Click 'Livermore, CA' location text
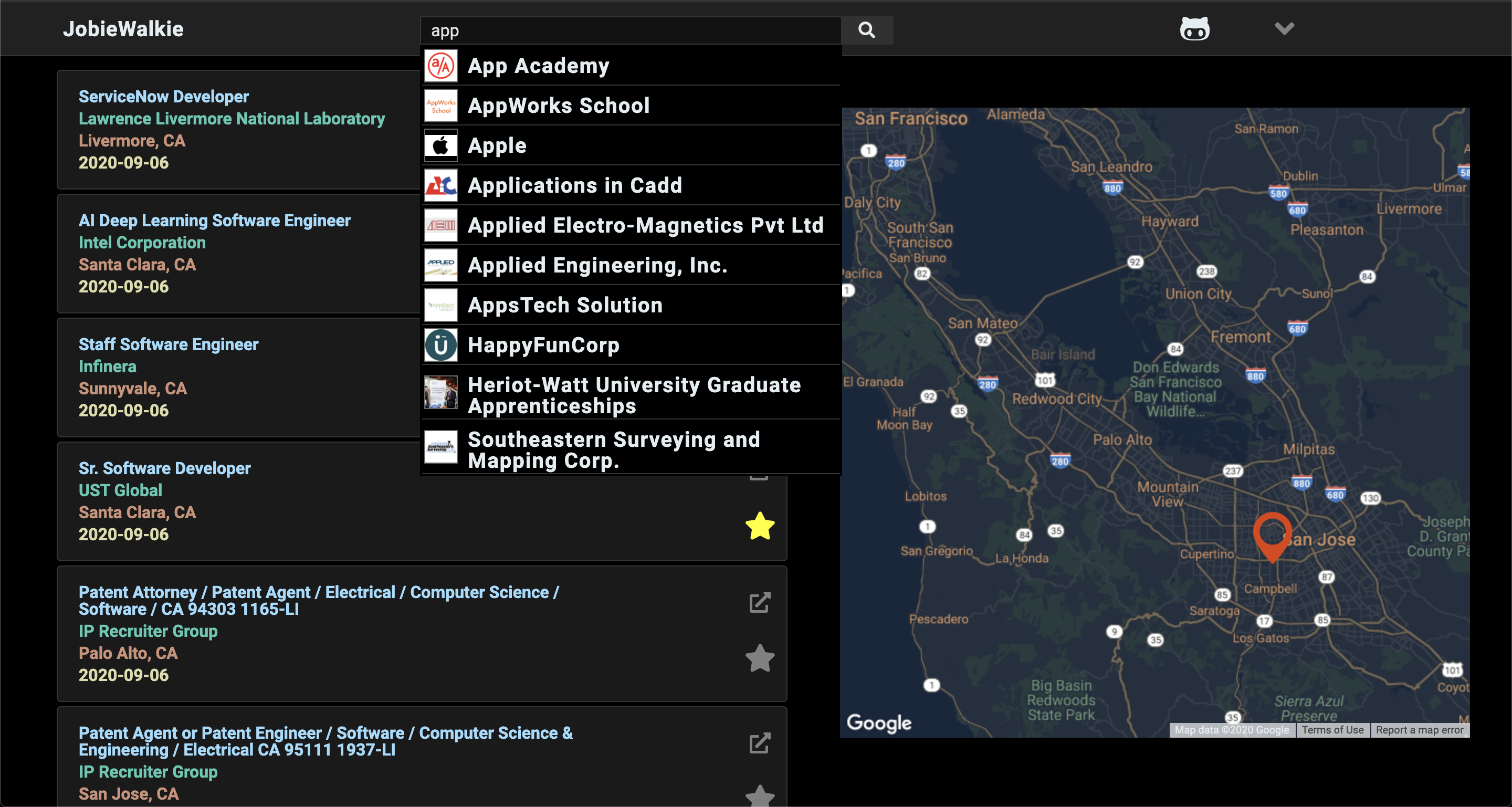The height and width of the screenshot is (807, 1512). [132, 141]
